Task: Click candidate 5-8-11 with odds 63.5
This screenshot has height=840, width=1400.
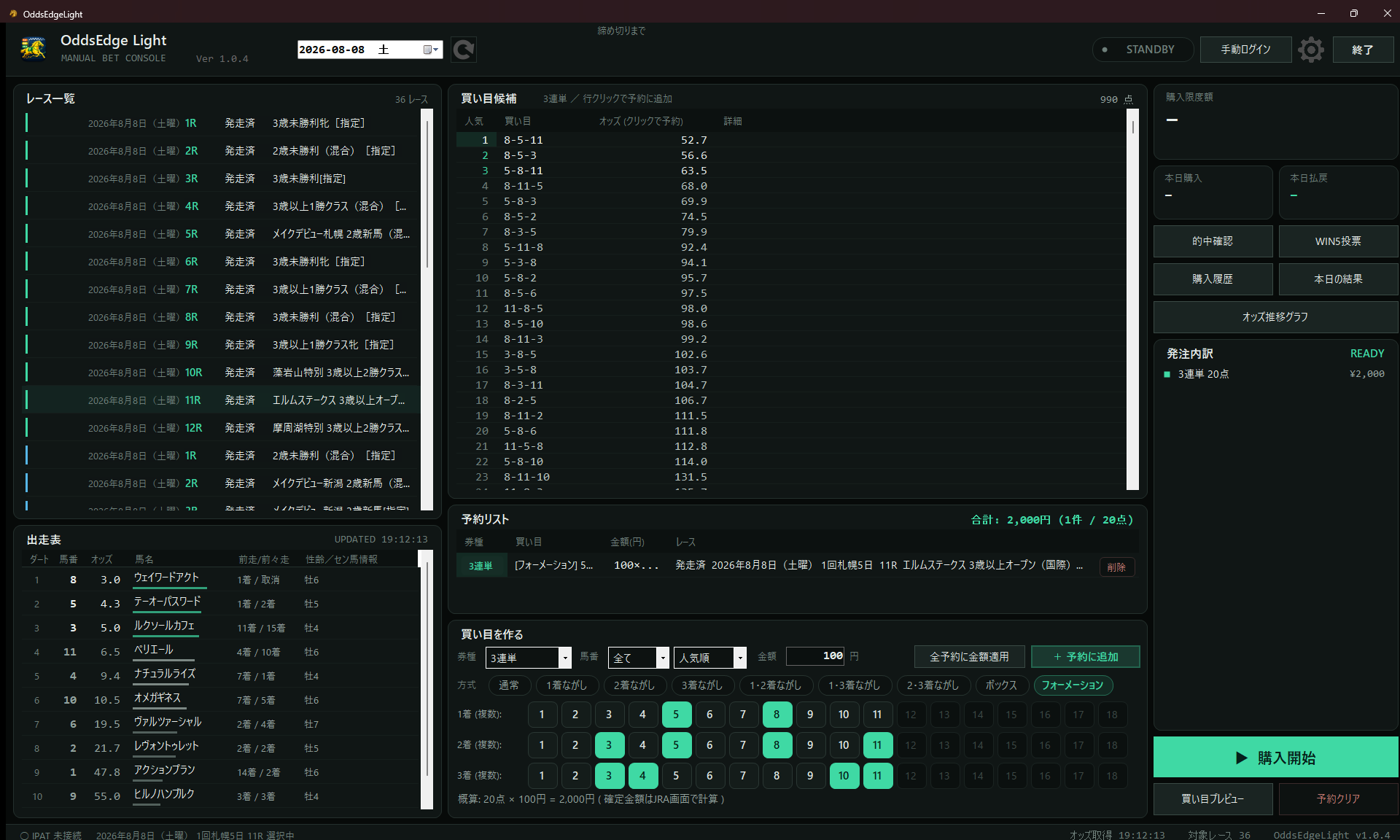Action: point(790,171)
